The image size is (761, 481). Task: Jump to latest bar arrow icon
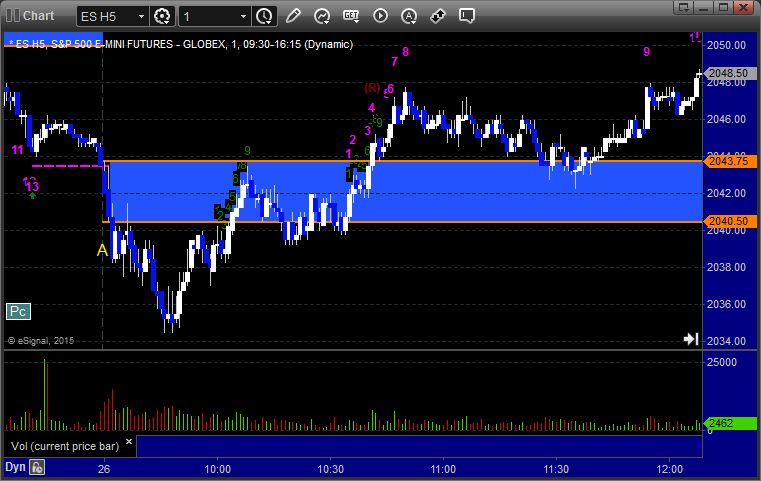click(691, 339)
